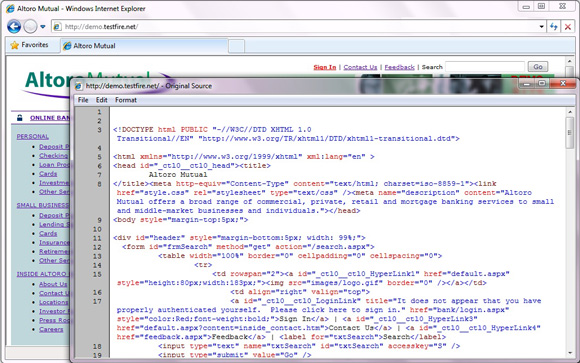Open the recent pages dropdown beside Forward
580x363 pixels.
[43, 27]
